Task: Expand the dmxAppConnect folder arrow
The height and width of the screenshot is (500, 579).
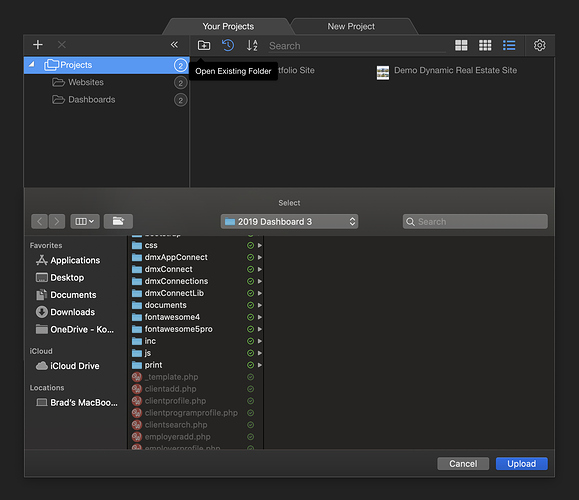Action: [260, 257]
